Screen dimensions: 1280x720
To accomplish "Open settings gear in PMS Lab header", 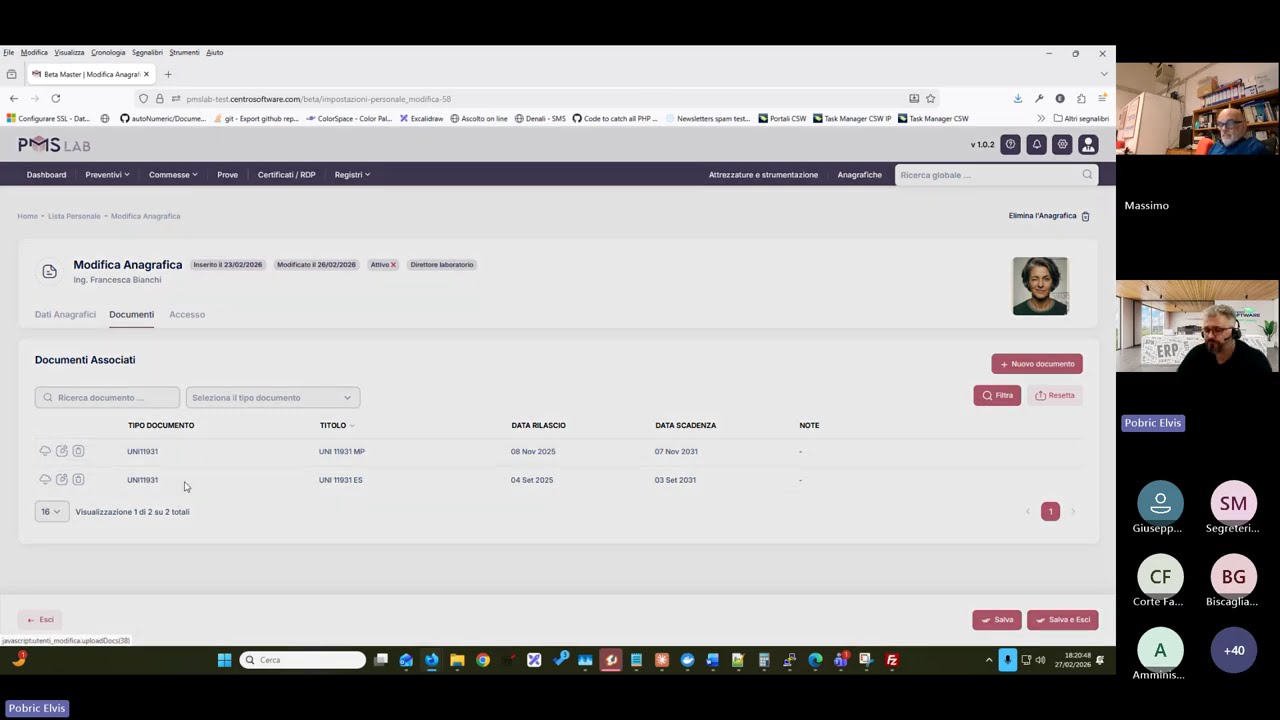I will pyautogui.click(x=1062, y=145).
